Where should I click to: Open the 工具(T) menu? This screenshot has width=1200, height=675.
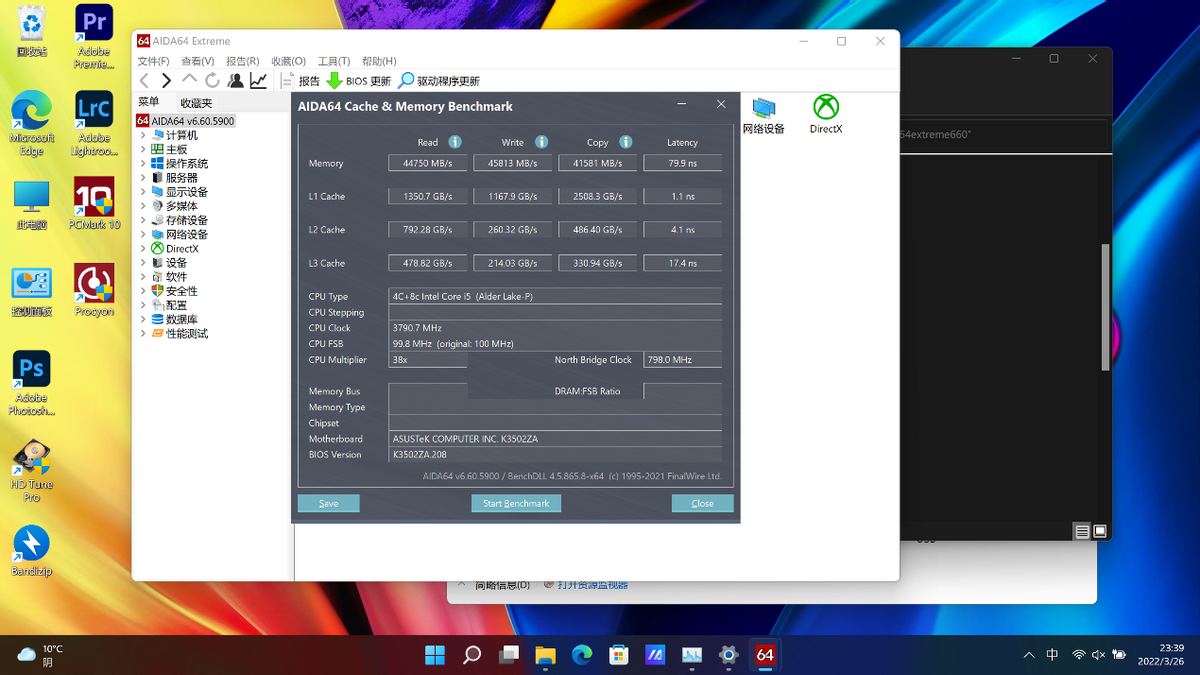point(334,61)
